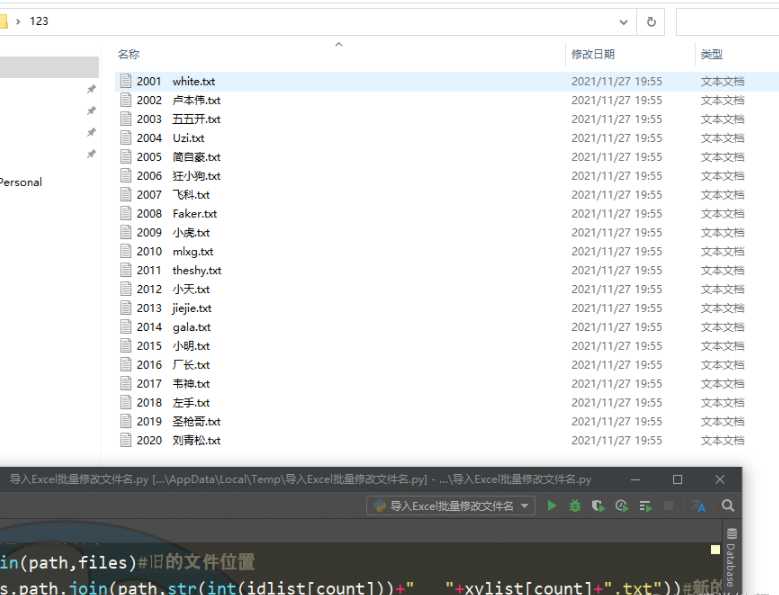Select the Personal item in navigation pane
The width and height of the screenshot is (779, 595).
(21, 182)
